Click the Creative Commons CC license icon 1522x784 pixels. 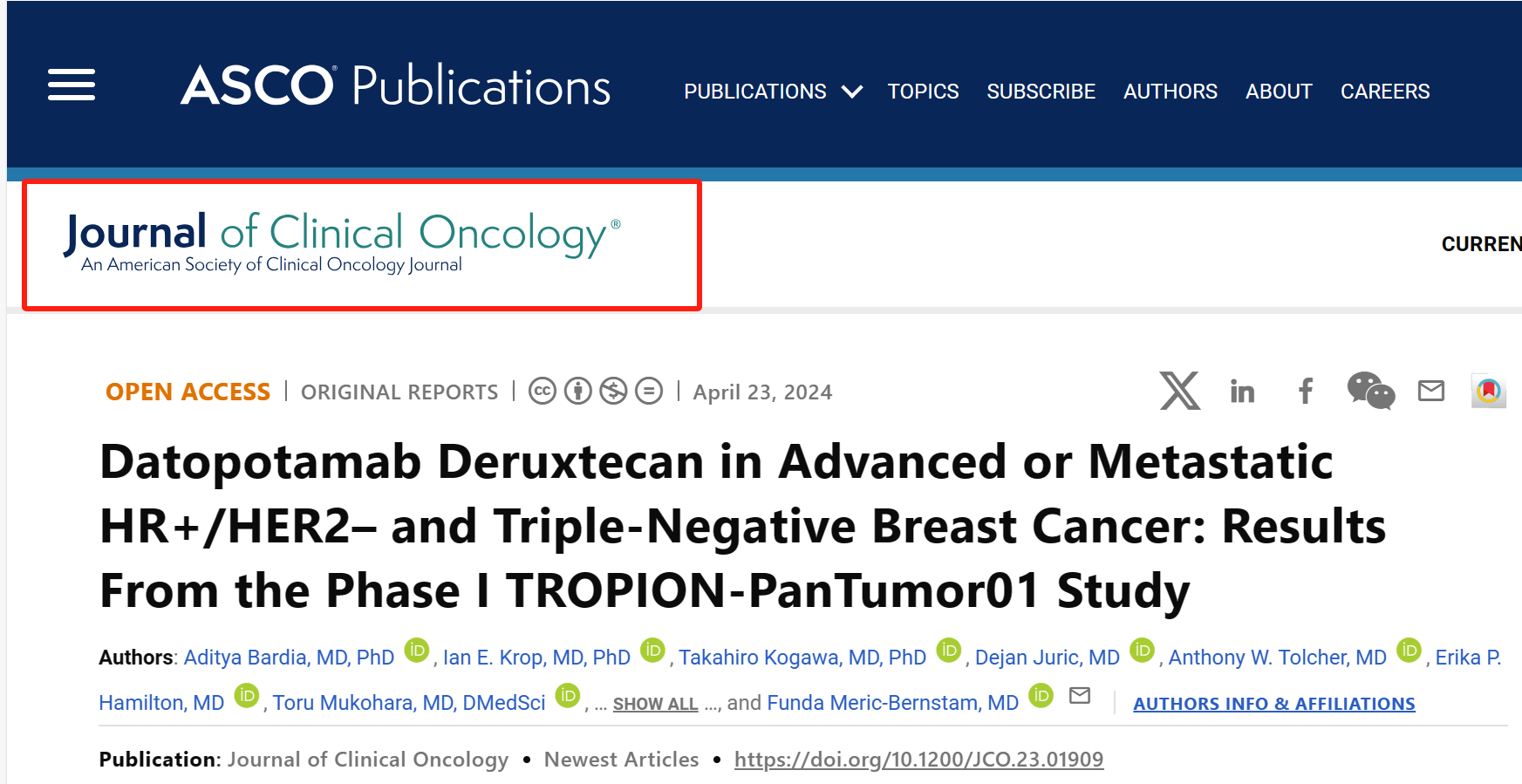[543, 392]
